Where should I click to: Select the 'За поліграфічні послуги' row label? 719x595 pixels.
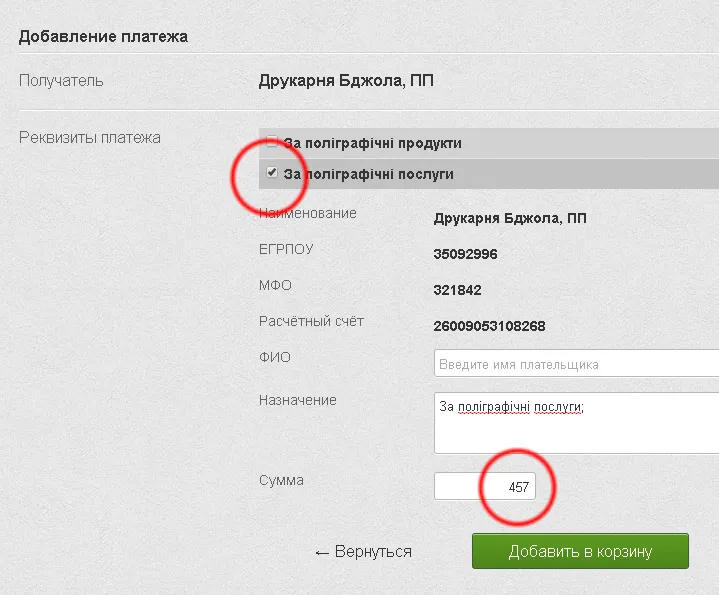(369, 174)
